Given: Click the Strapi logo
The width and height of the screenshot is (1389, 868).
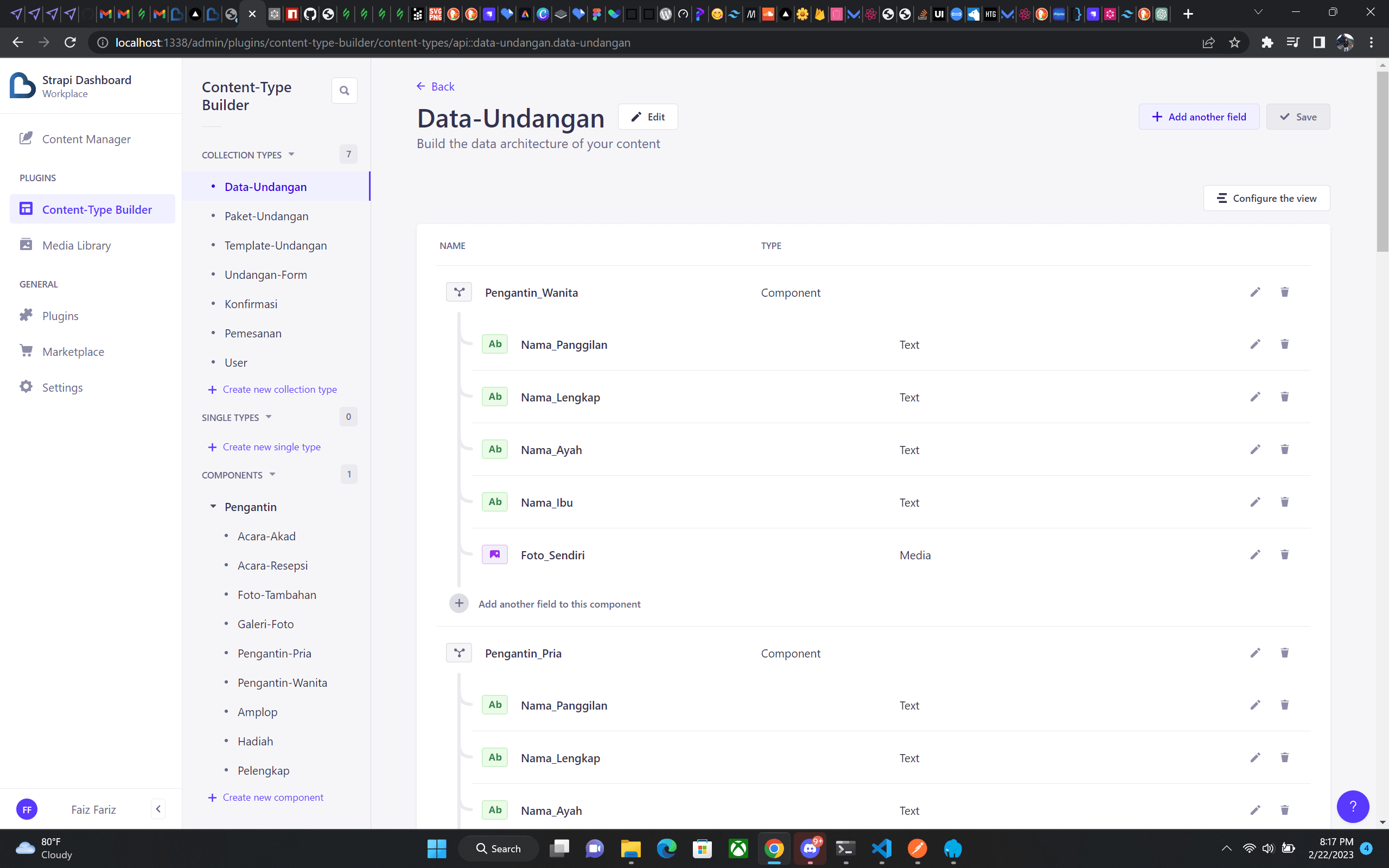Looking at the screenshot, I should (x=23, y=86).
